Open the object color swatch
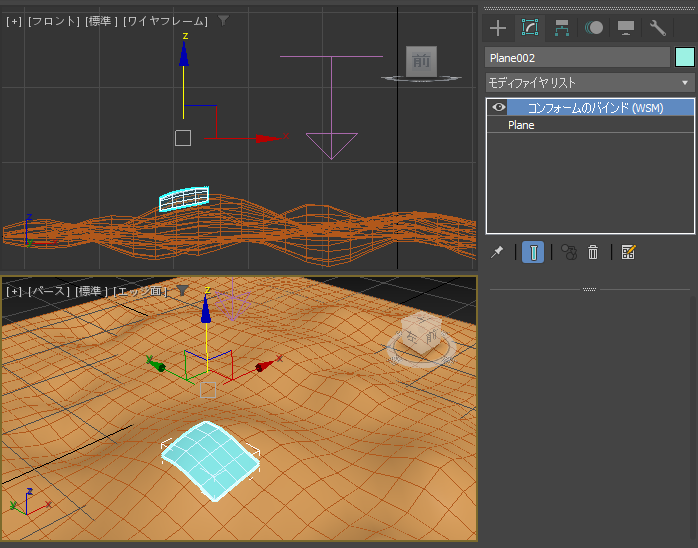The height and width of the screenshot is (548, 698). (x=685, y=57)
